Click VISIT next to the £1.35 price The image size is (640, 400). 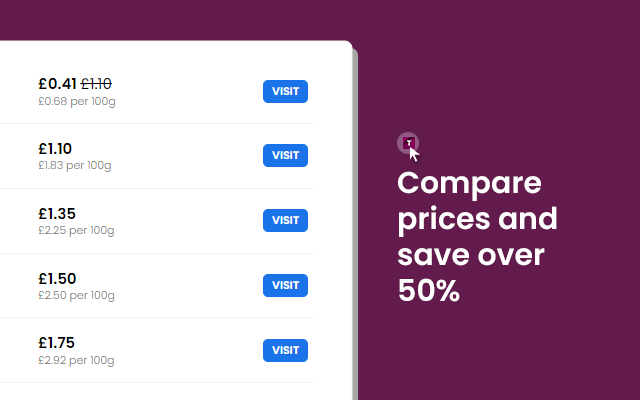(x=285, y=220)
